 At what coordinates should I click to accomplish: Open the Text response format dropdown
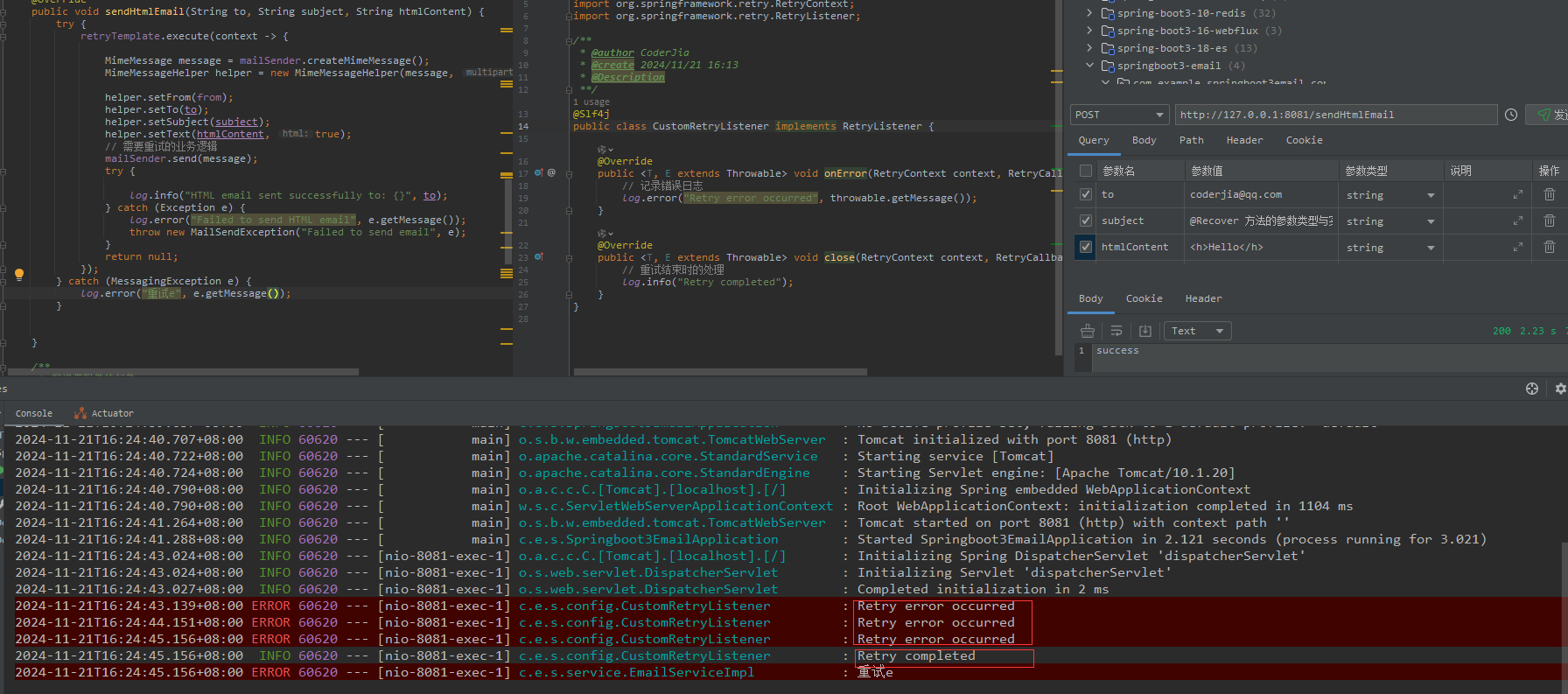1197,331
